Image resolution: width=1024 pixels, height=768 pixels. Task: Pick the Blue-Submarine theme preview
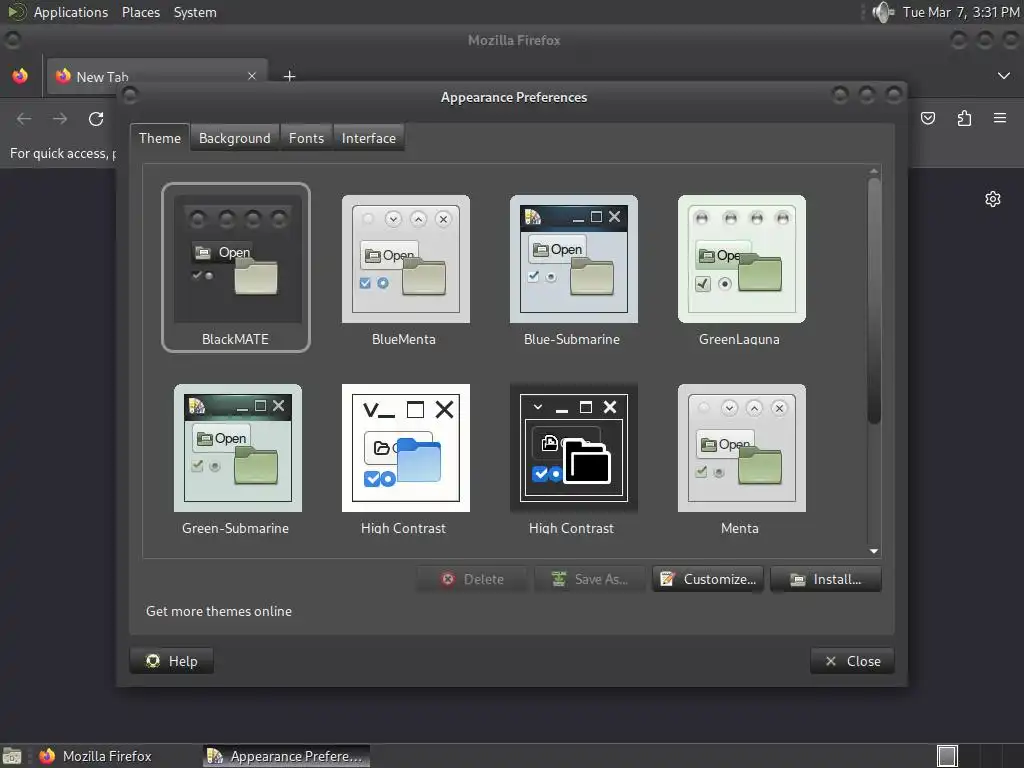(573, 267)
